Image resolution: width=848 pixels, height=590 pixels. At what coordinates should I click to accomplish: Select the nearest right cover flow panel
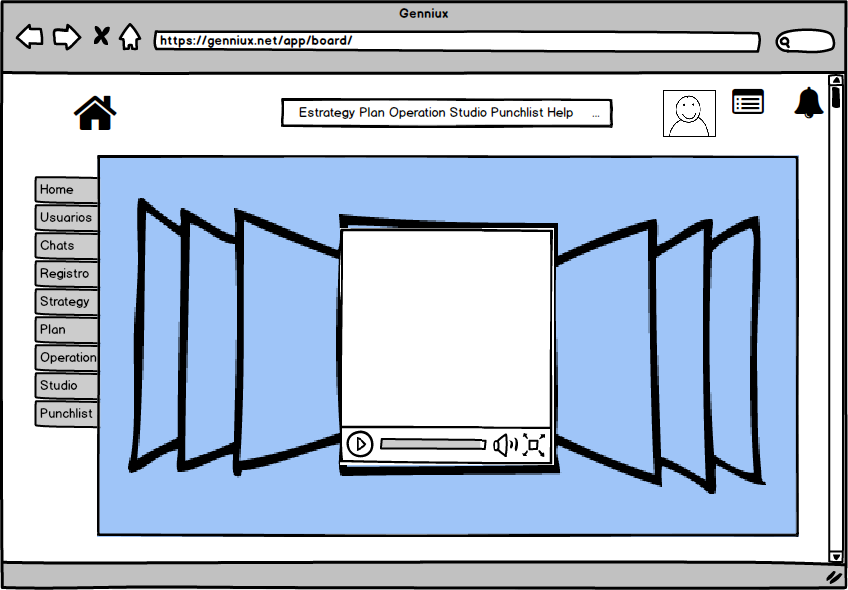tap(607, 352)
